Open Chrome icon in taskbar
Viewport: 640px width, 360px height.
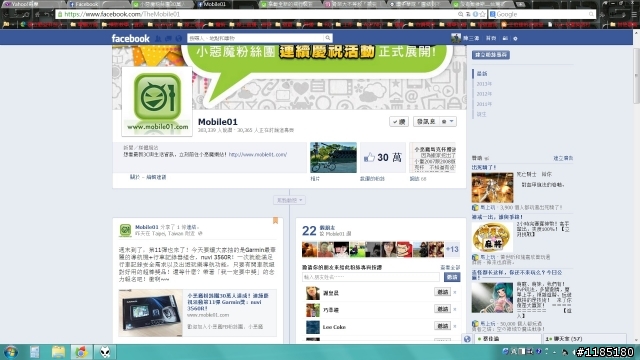coord(81,352)
